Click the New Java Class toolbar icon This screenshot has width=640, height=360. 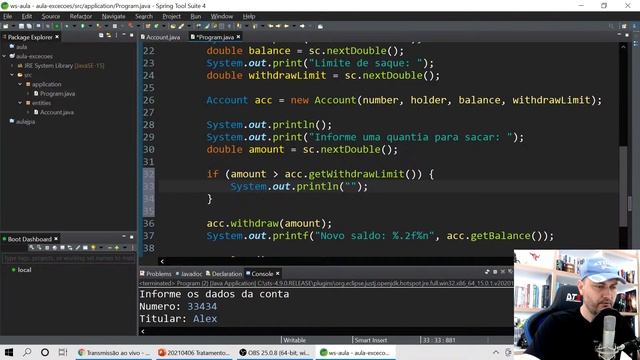coord(156,26)
